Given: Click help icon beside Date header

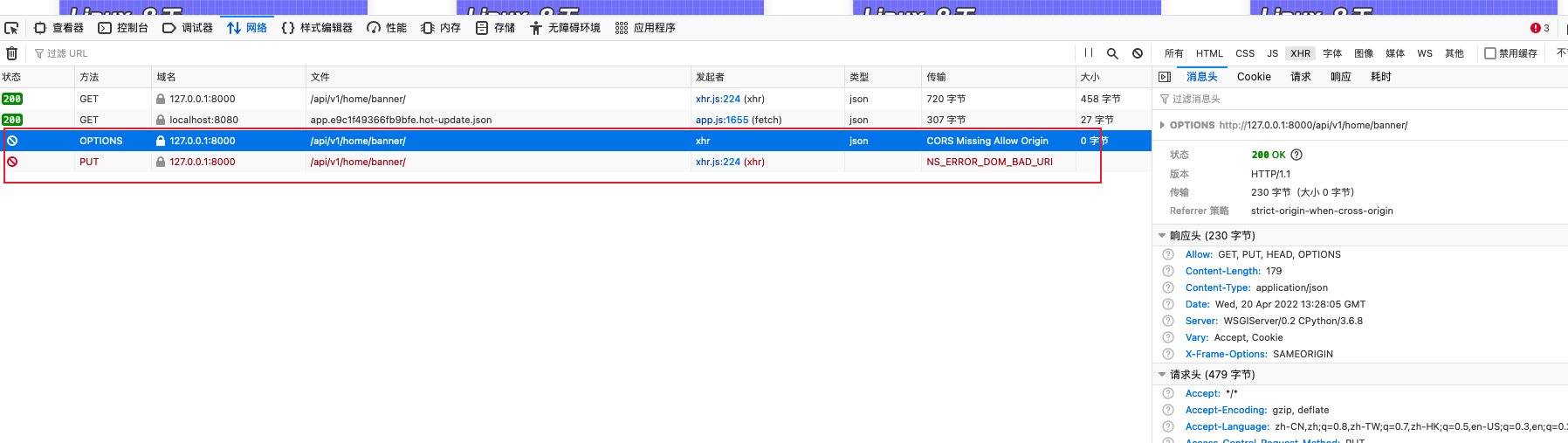Looking at the screenshot, I should (x=1168, y=304).
